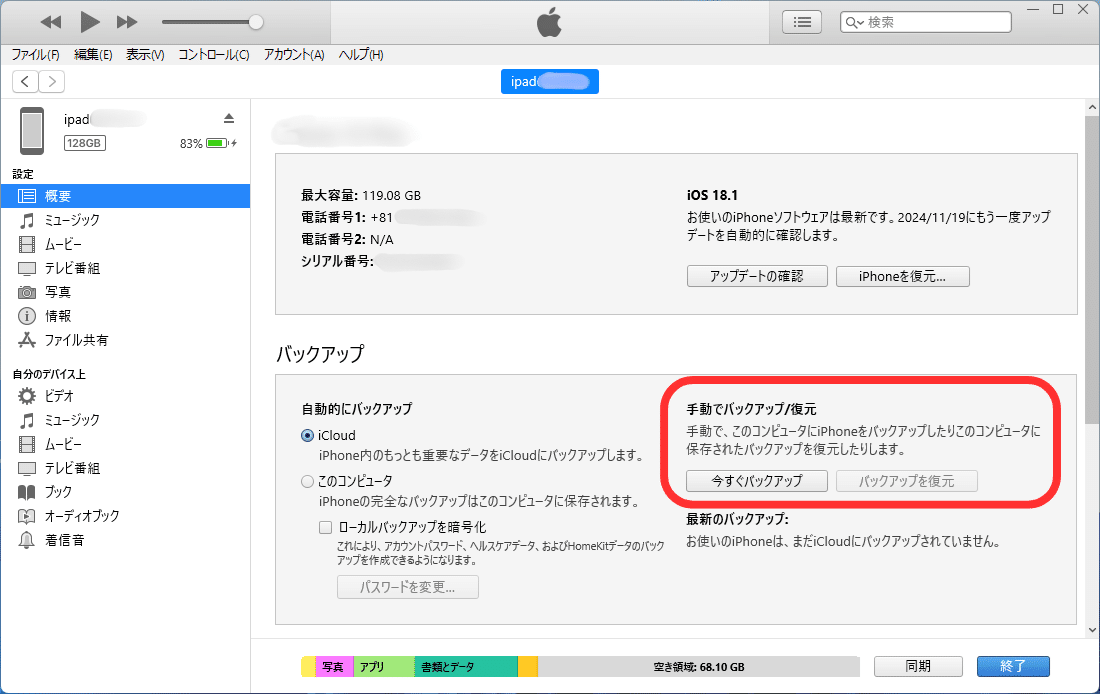
Task: Click the 空き領域: 68.10 GB segment
Action: (699, 667)
